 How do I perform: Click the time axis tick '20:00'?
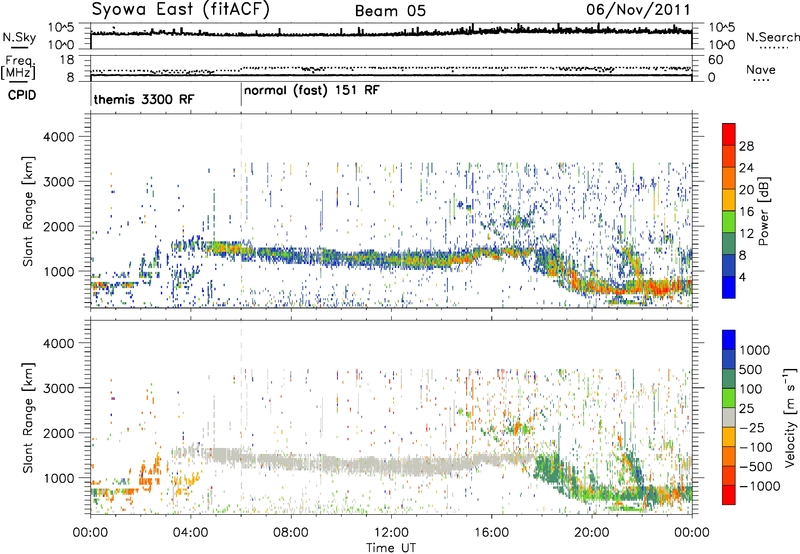[592, 533]
